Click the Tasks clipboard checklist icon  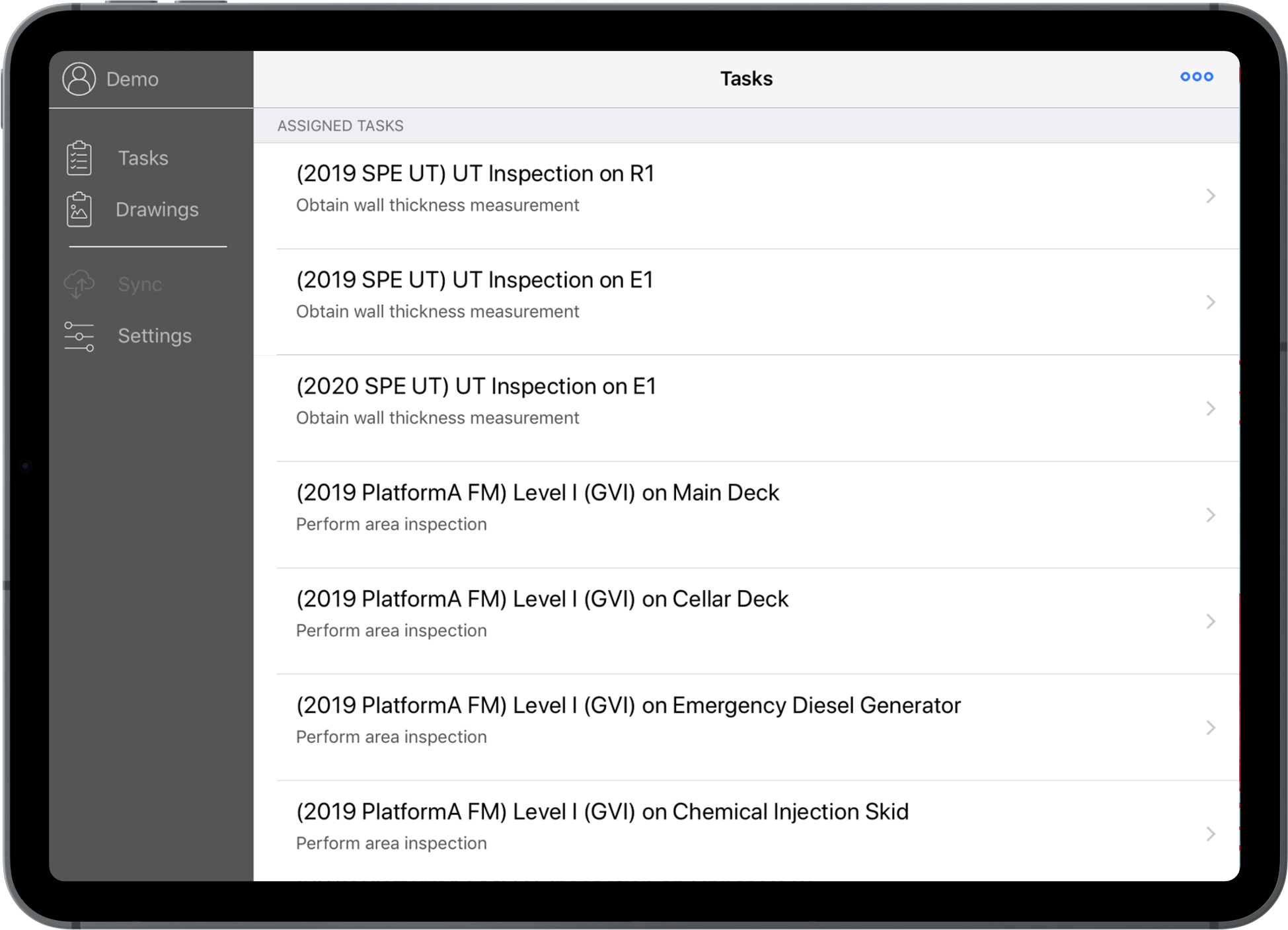click(79, 158)
